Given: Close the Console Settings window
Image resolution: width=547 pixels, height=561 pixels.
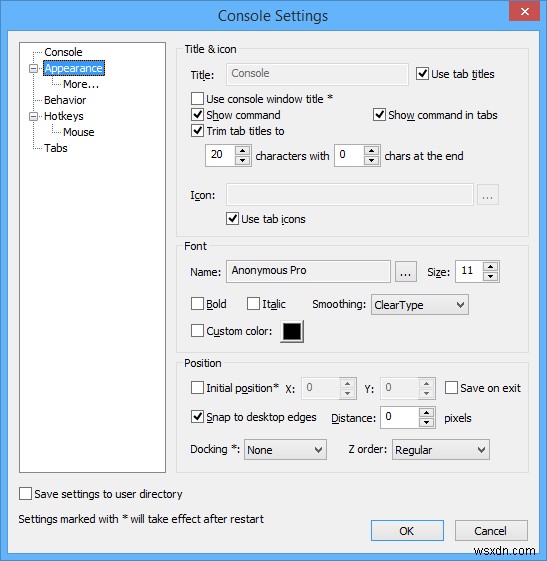Looking at the screenshot, I should (x=525, y=11).
